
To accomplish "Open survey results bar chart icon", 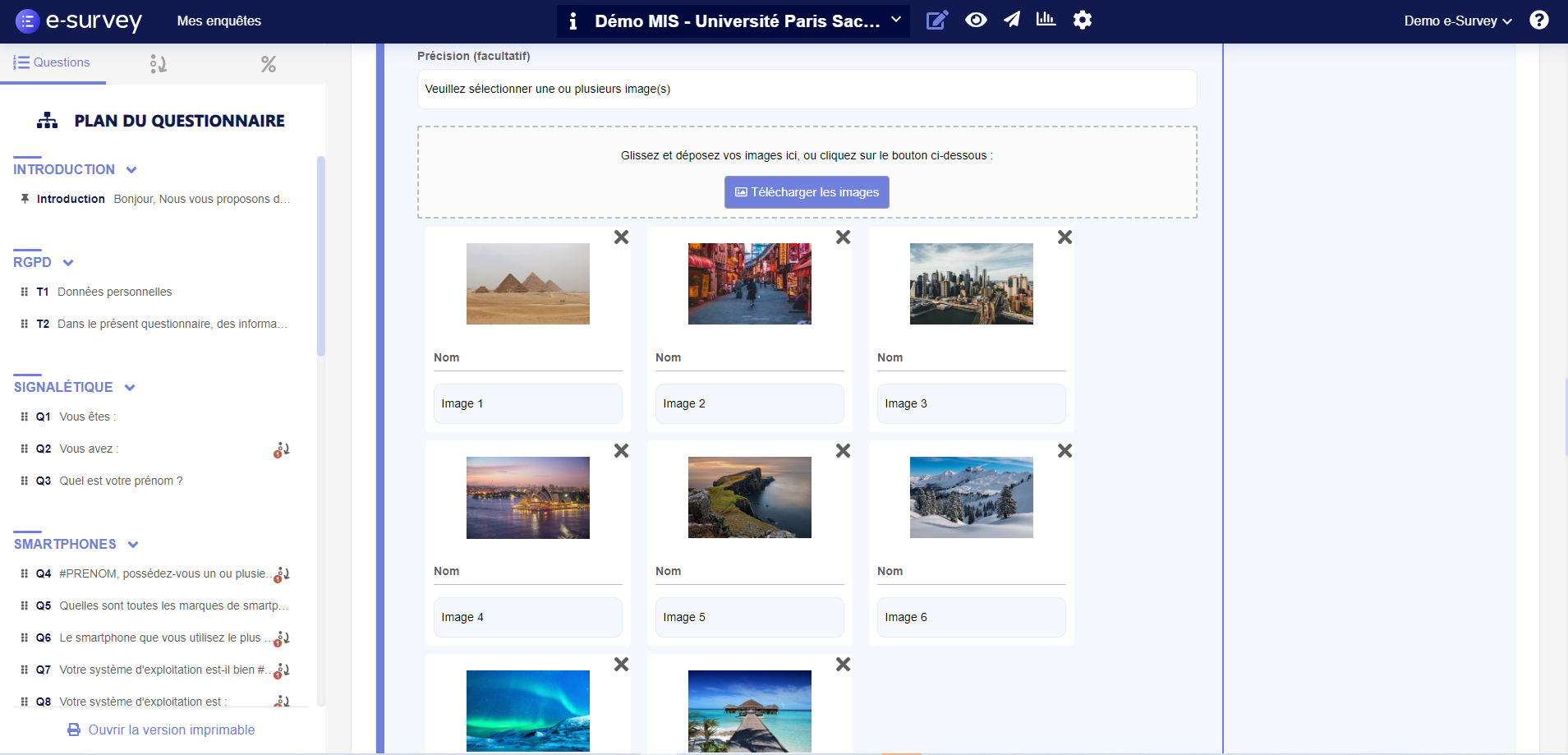I will 1046,20.
